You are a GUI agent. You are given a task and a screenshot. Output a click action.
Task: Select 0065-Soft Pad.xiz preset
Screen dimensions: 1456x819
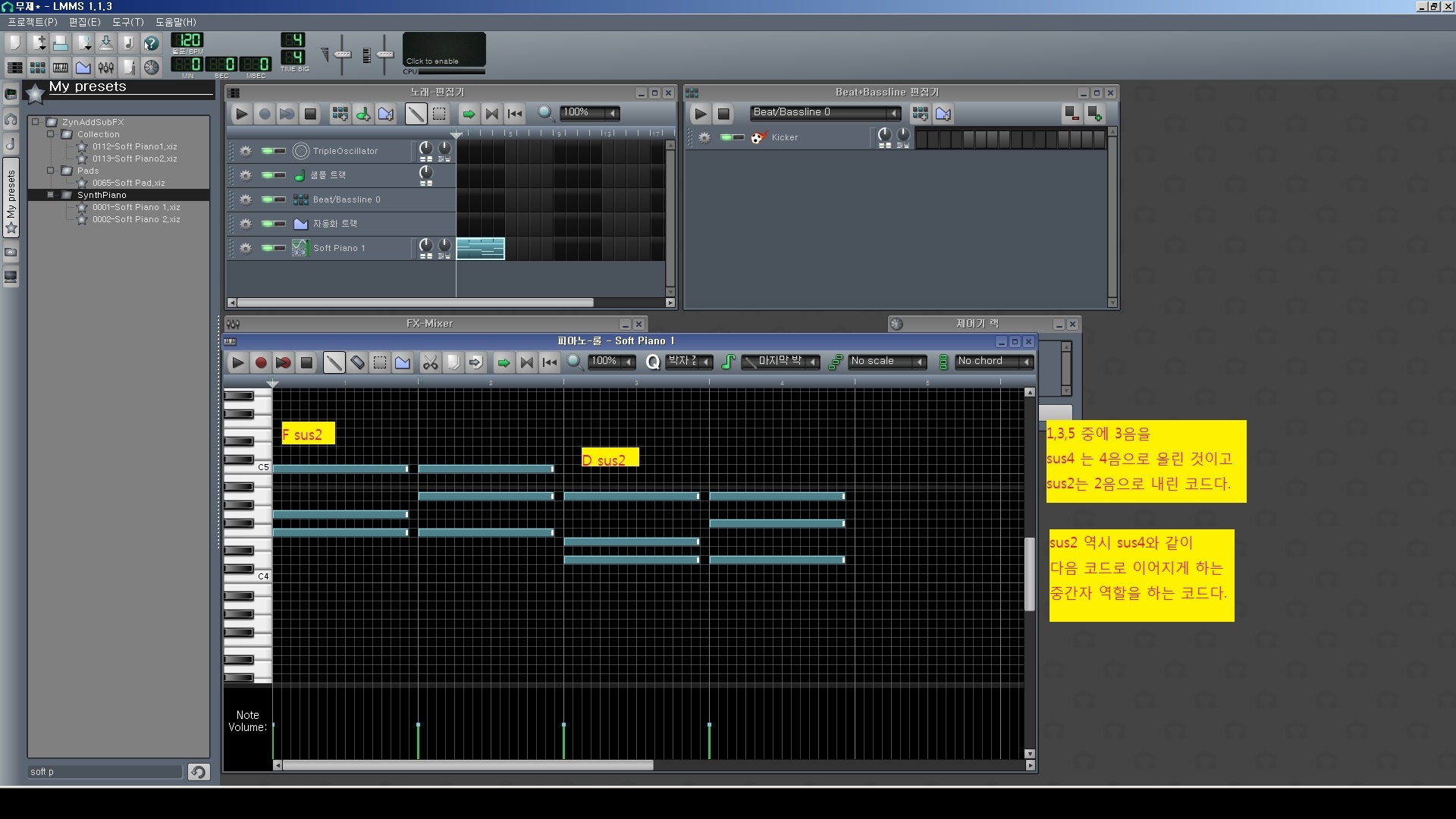[x=129, y=183]
